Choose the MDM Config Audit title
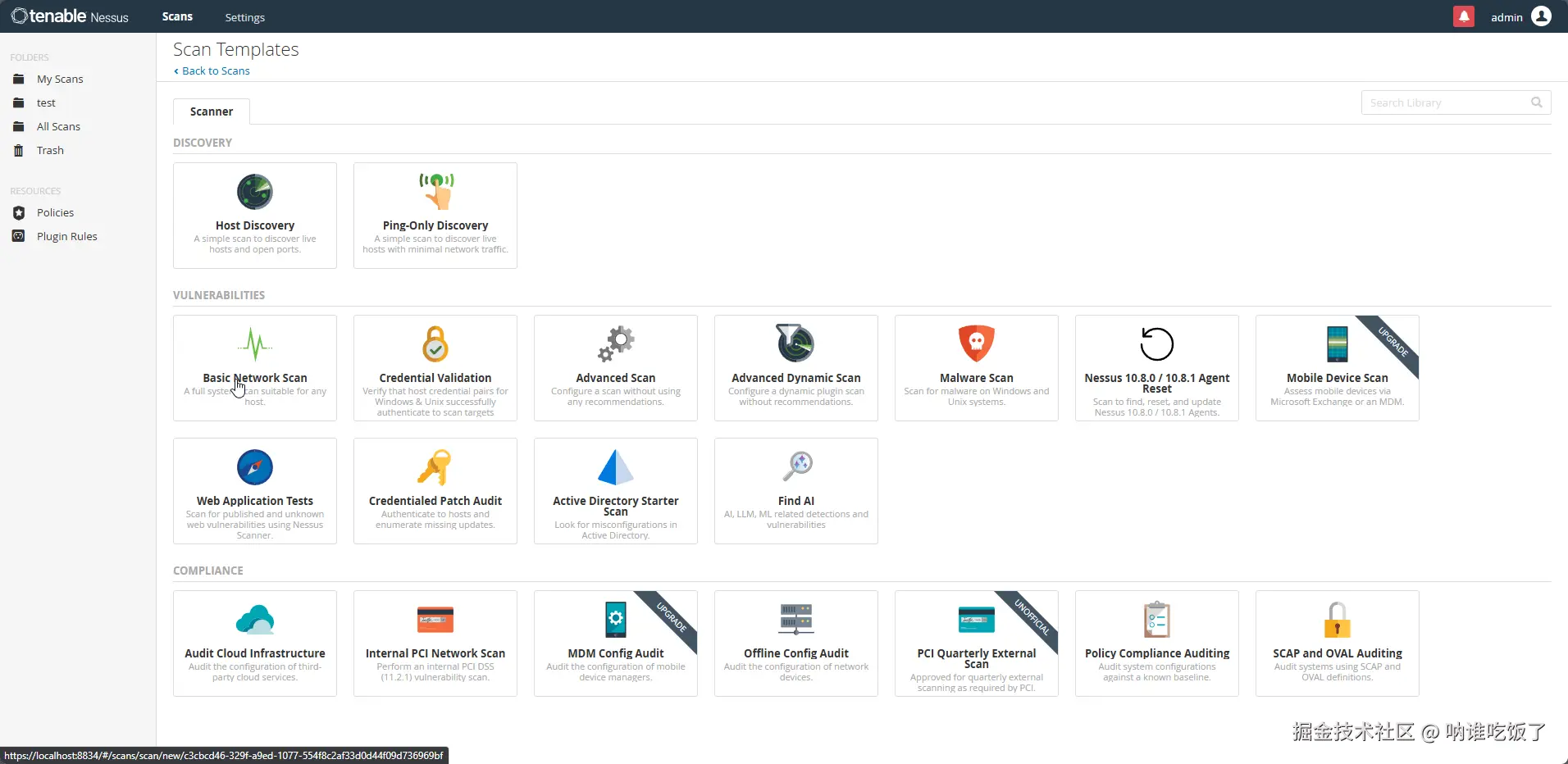The height and width of the screenshot is (764, 1568). pos(616,653)
